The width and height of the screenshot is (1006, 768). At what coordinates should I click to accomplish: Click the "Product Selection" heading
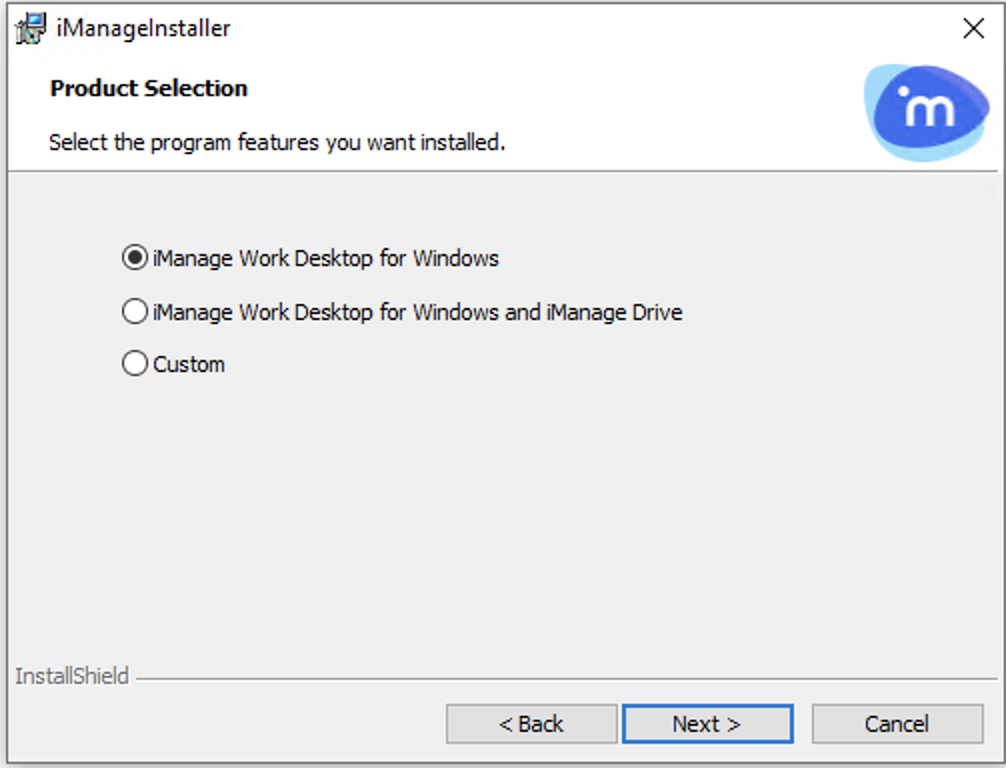tap(149, 88)
